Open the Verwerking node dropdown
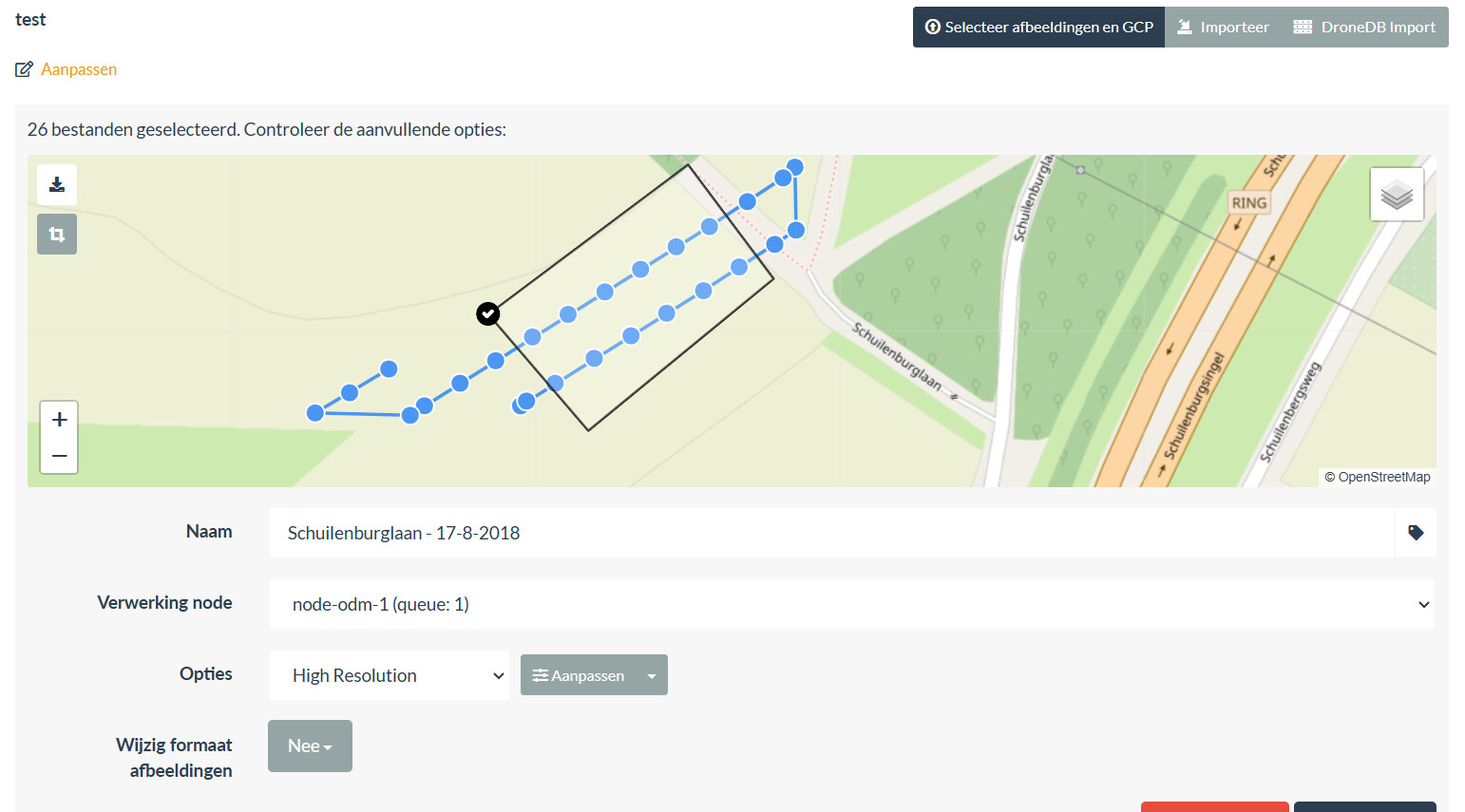This screenshot has width=1465, height=812. point(850,604)
